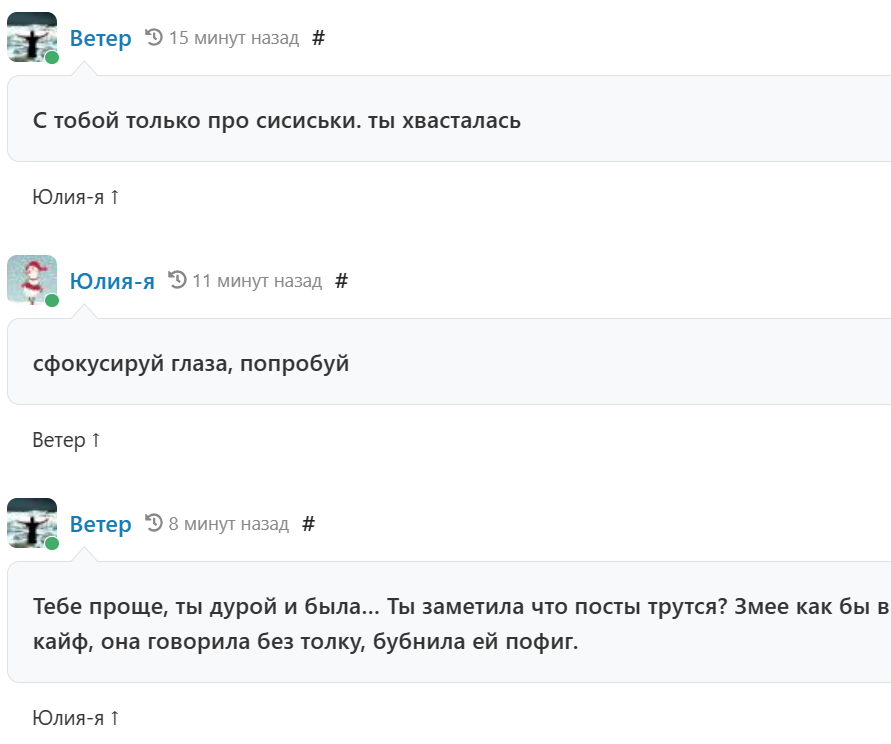Follow the Ветер ↑ reply reference
This screenshot has width=891, height=744.
(x=66, y=440)
